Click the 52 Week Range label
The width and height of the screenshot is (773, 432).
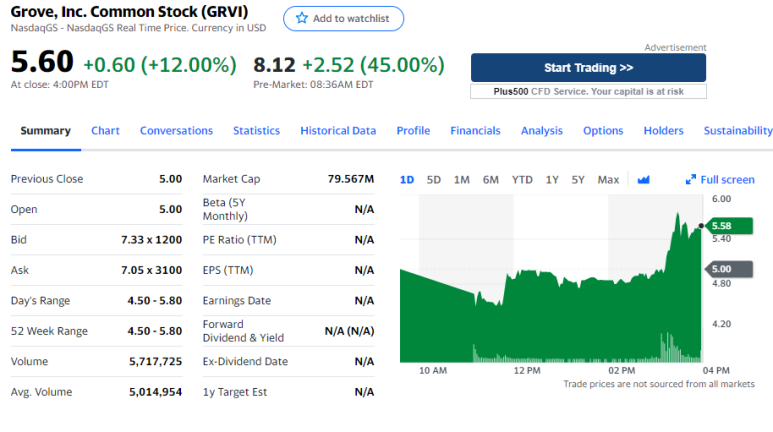click(x=49, y=331)
